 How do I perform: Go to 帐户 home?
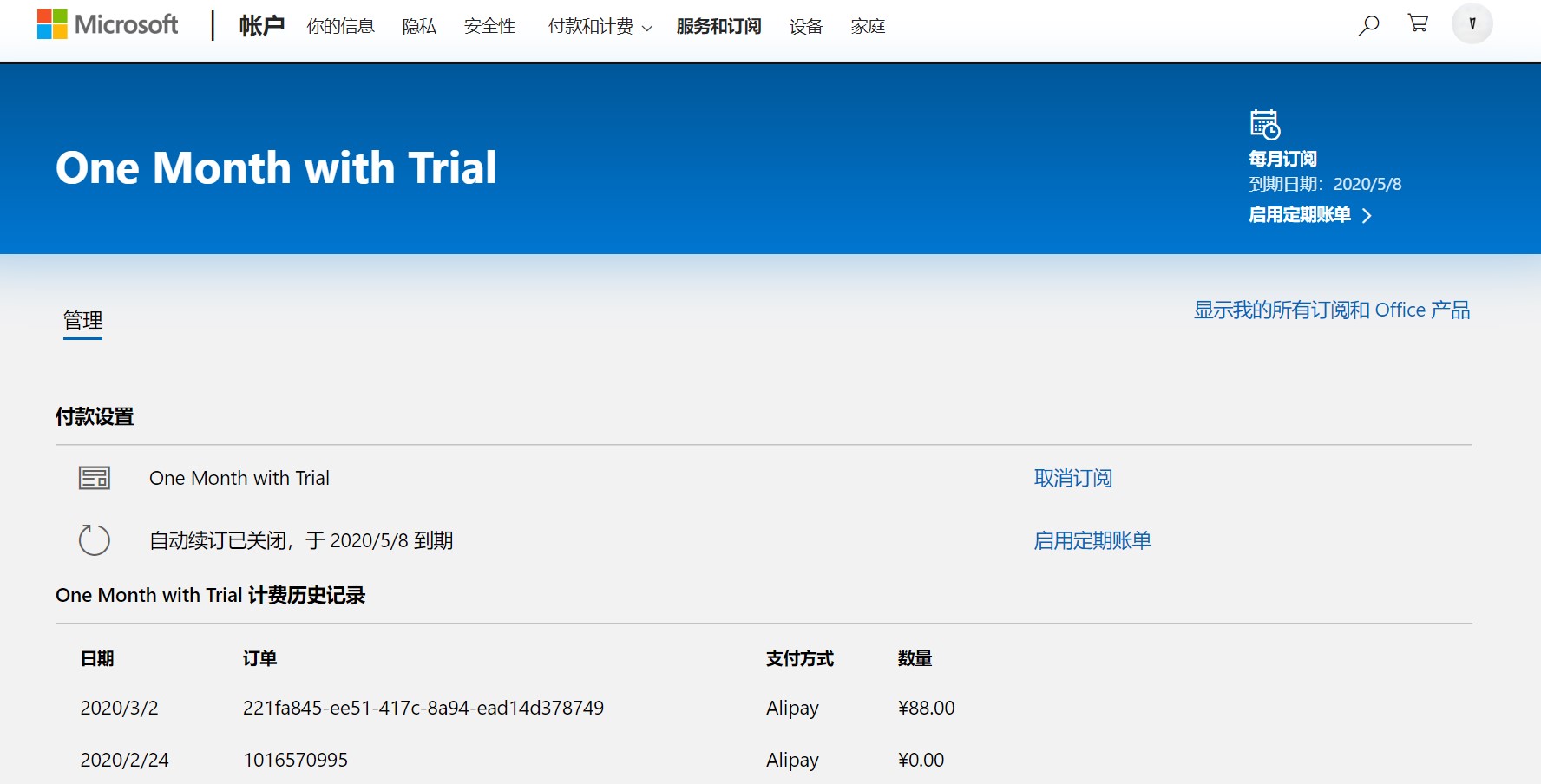(x=262, y=26)
